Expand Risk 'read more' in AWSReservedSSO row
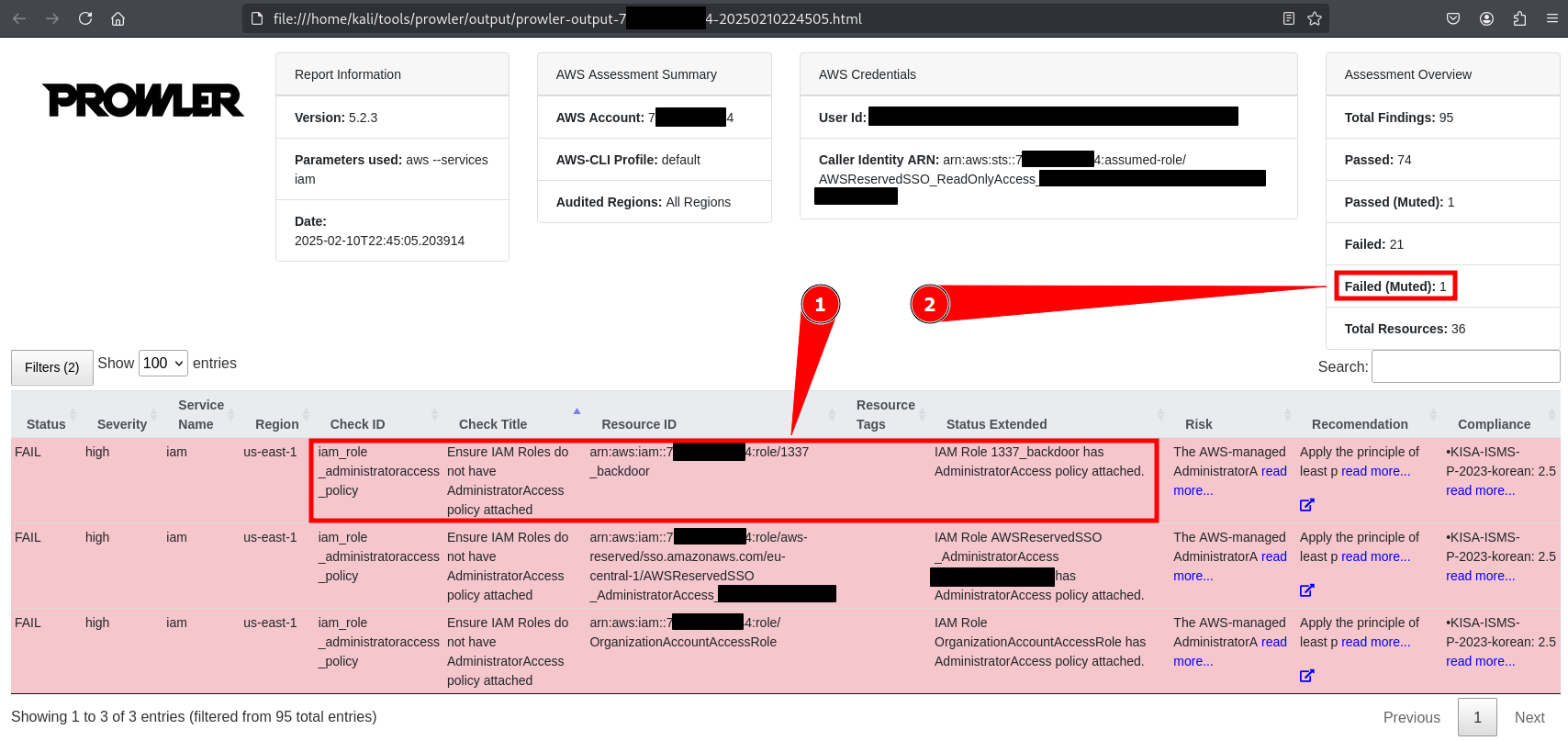The image size is (1568, 741). pos(1274,556)
